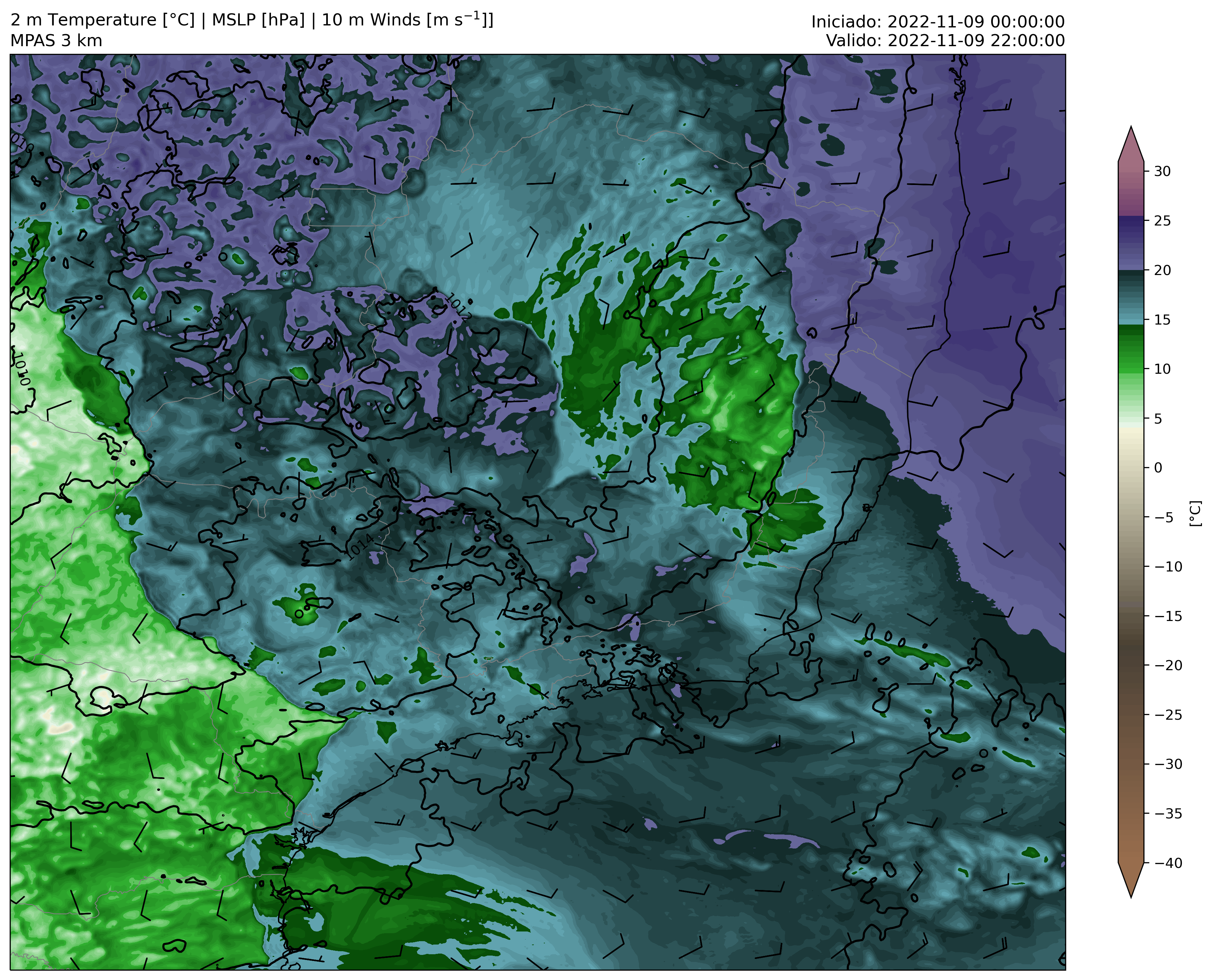Viewport: 1212px width, 980px height.
Task: Click the colorbar tick label −5
Action: click(1163, 517)
